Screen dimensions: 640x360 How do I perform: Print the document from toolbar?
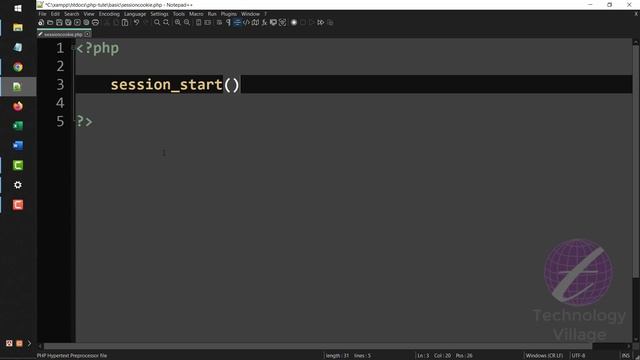(95, 22)
